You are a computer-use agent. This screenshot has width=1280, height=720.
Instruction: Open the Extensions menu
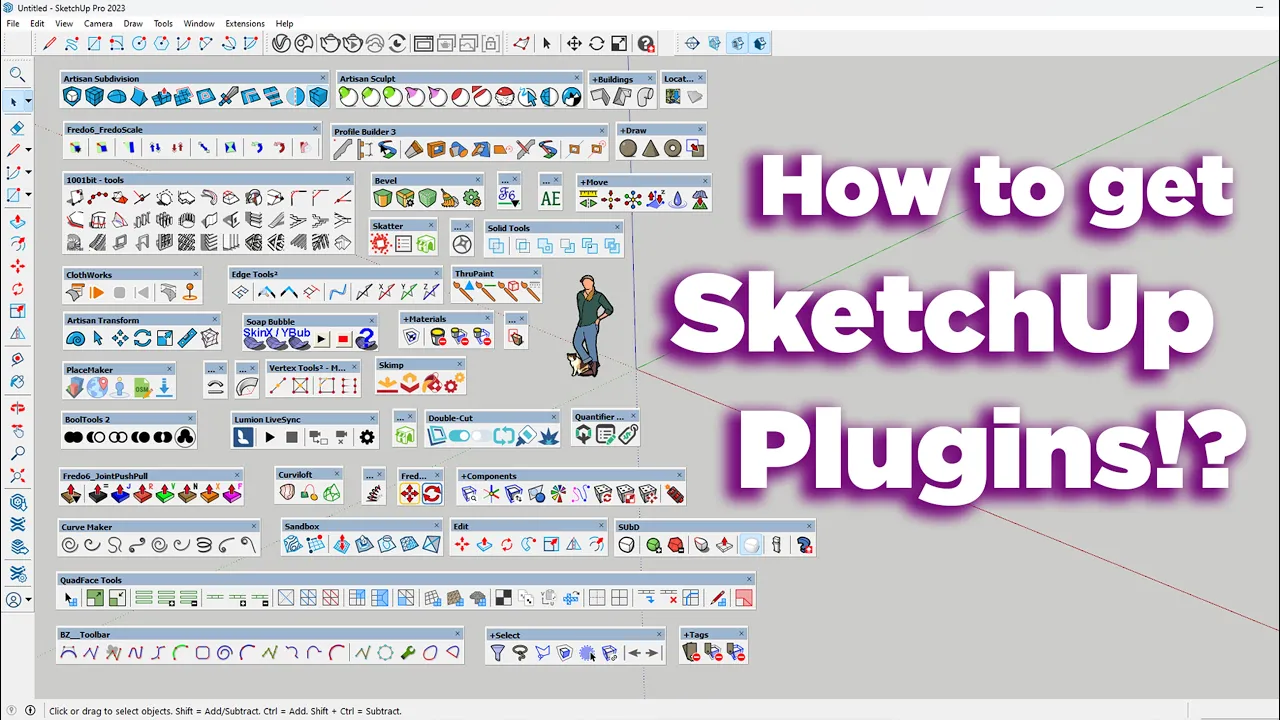click(245, 23)
